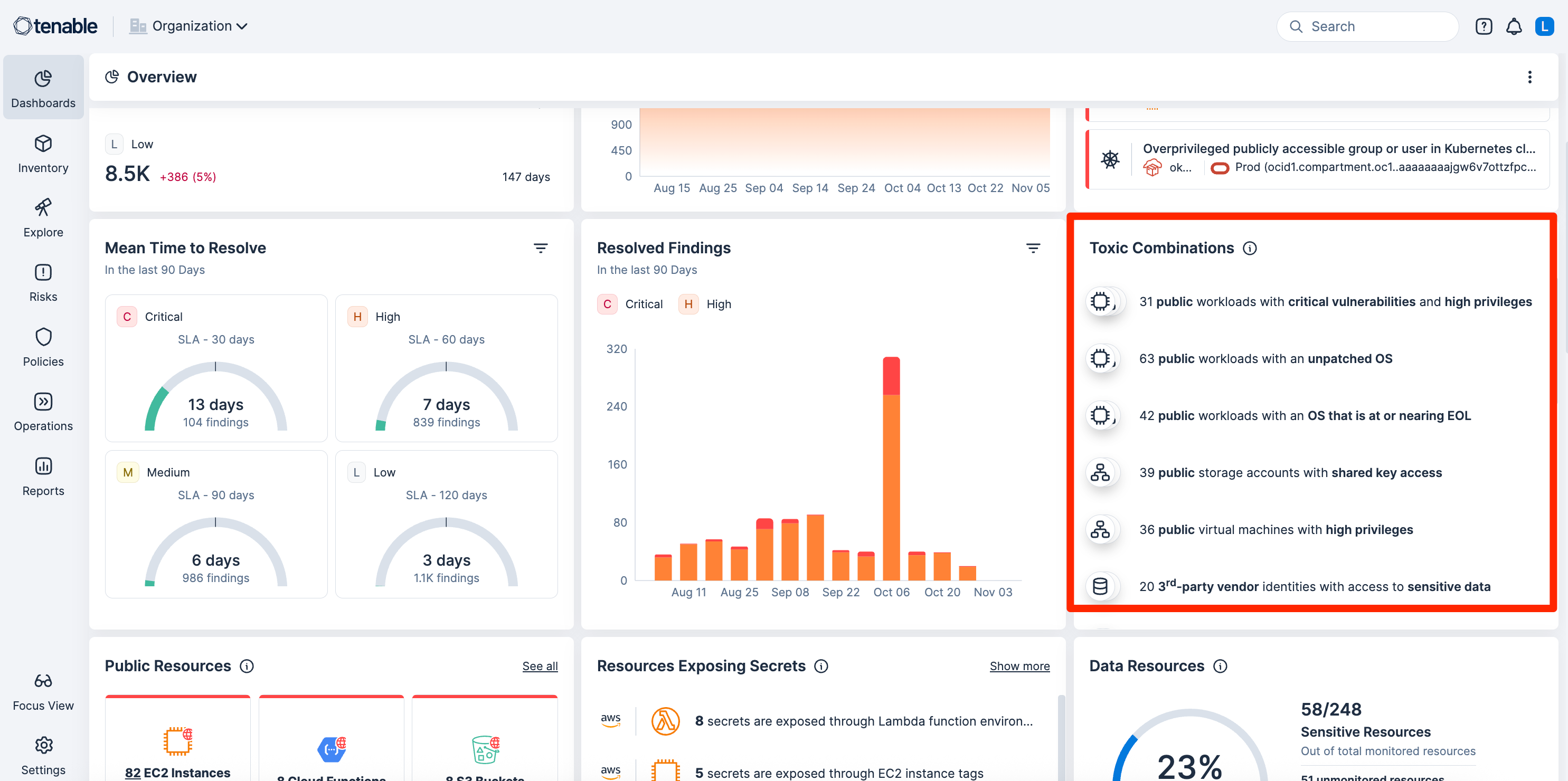Click the See all link for Public Resources
This screenshot has width=1568, height=781.
coord(540,666)
